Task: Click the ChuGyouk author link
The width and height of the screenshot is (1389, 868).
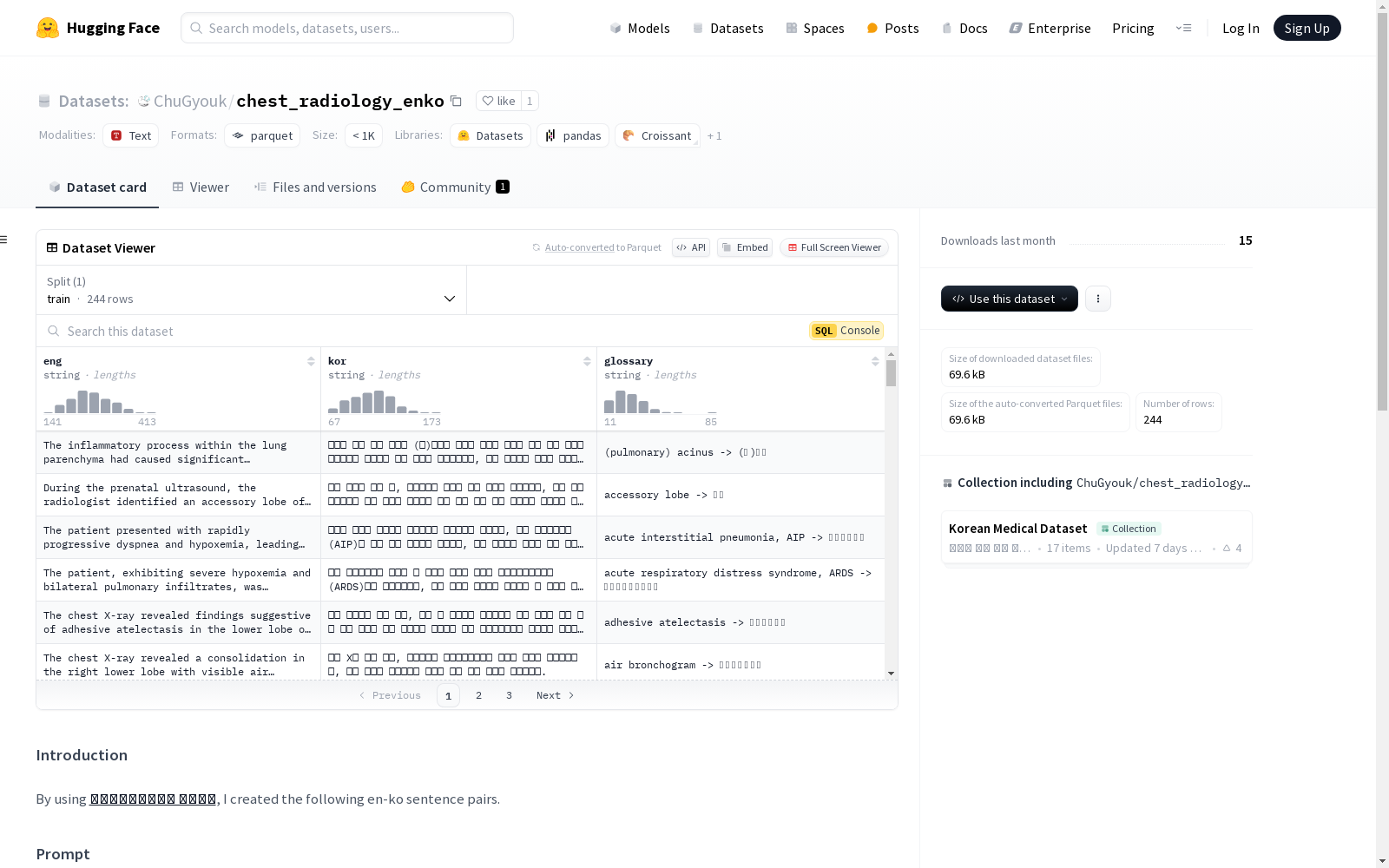Action: (x=190, y=101)
